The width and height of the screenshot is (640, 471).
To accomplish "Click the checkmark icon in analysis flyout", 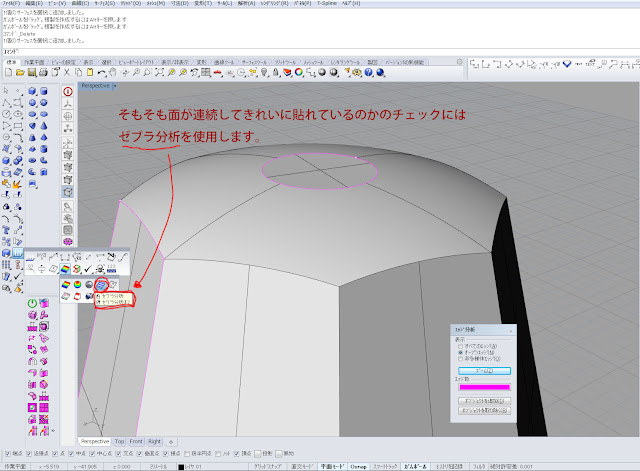I will [88, 269].
